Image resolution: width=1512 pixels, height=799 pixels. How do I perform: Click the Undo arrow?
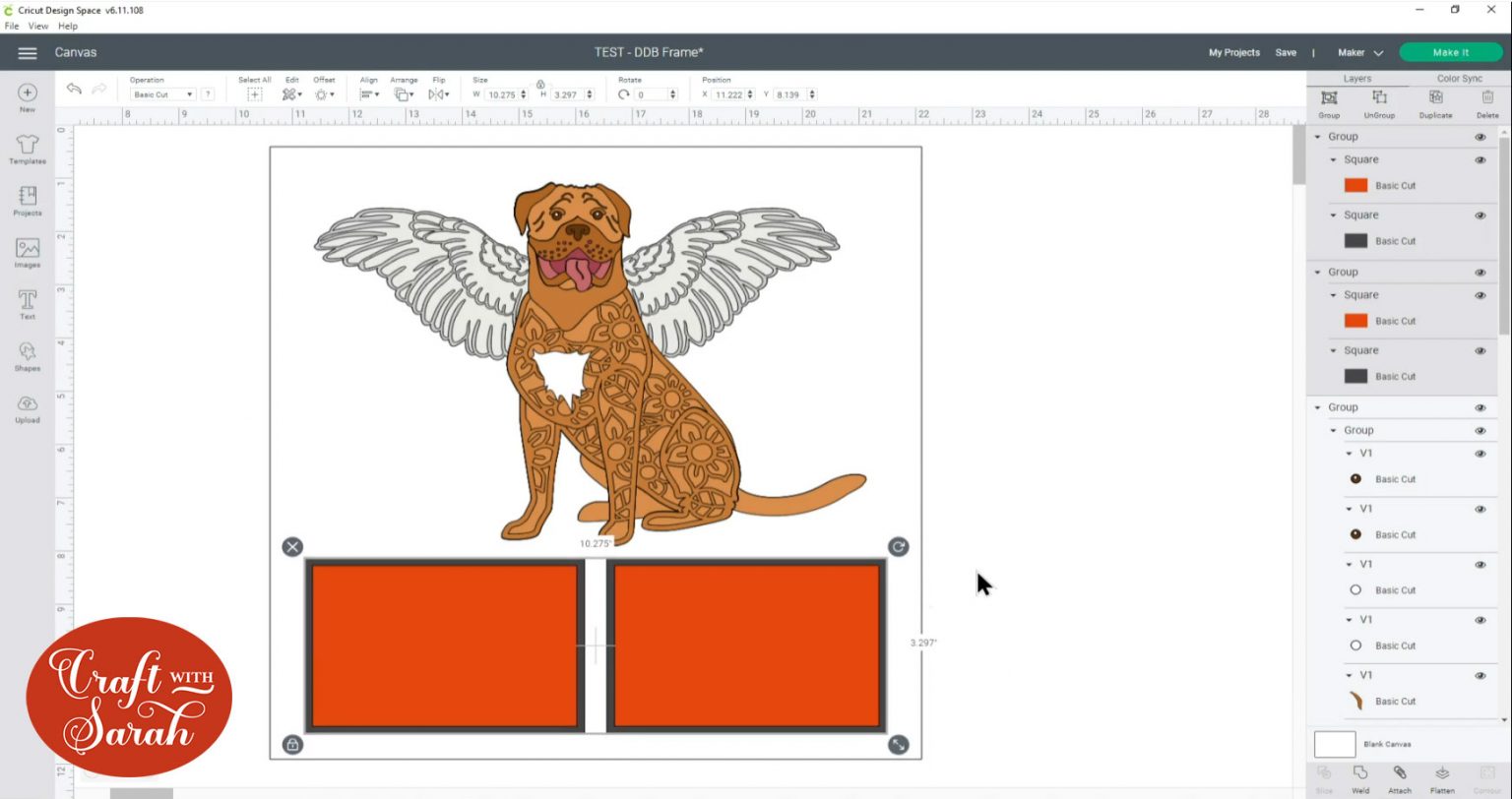pos(74,90)
